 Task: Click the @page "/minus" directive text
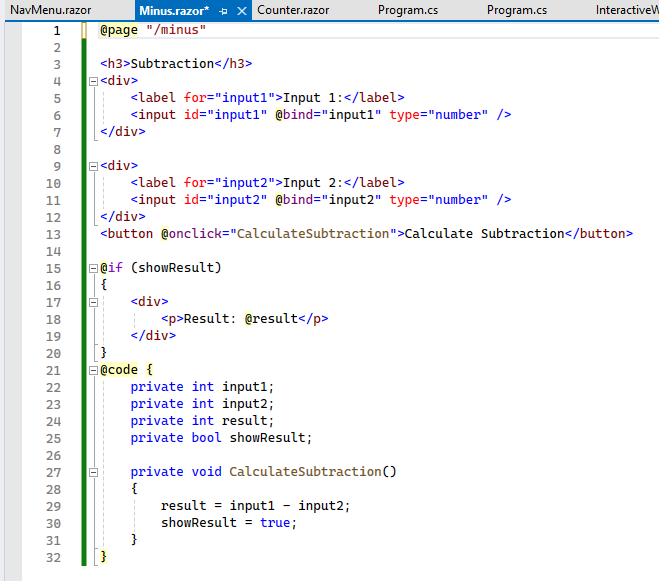(x=153, y=30)
